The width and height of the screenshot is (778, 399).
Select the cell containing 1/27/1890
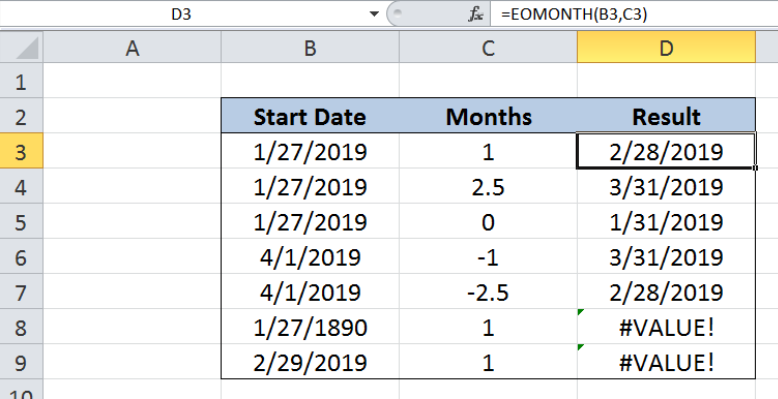(310, 327)
